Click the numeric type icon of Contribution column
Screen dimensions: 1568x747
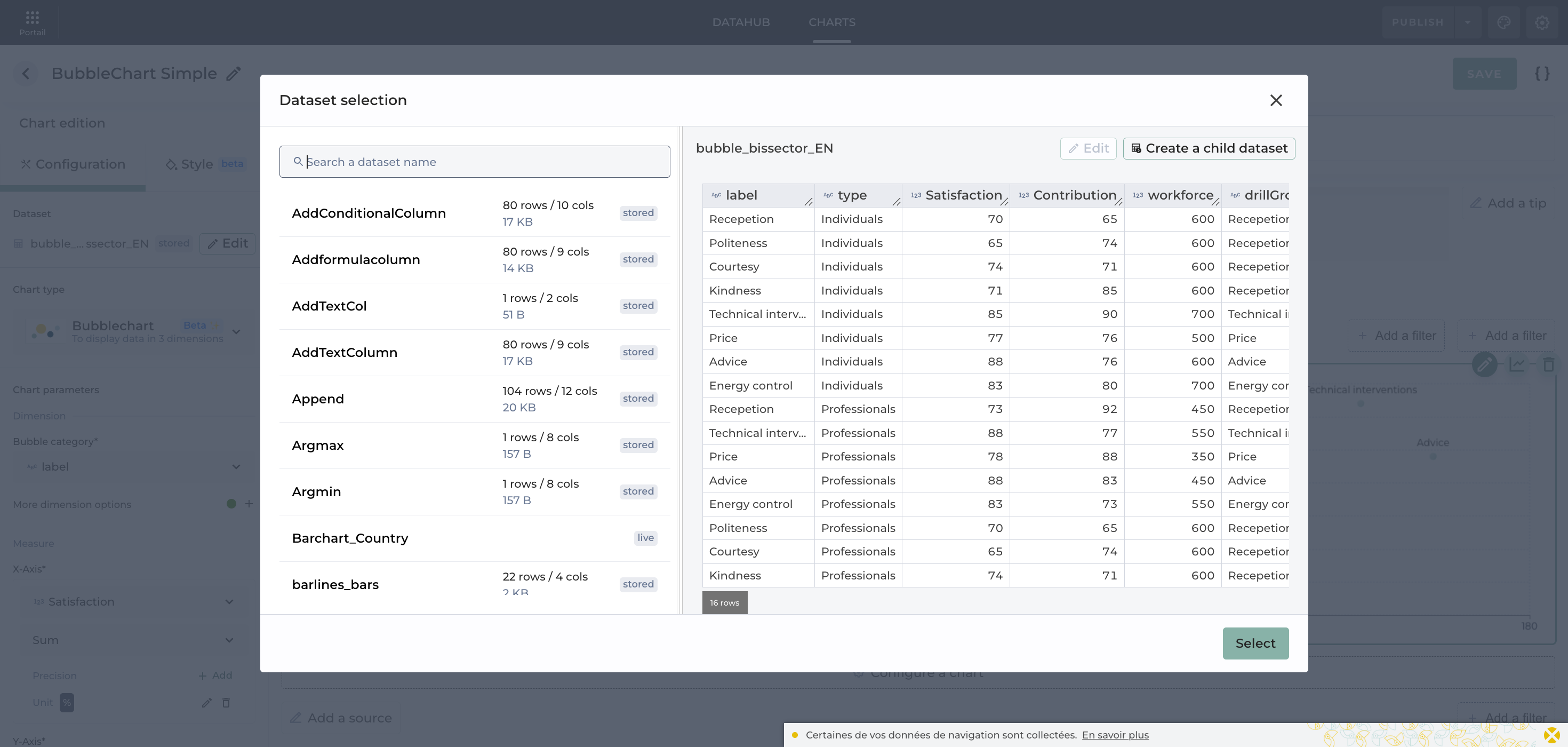[x=1024, y=195]
